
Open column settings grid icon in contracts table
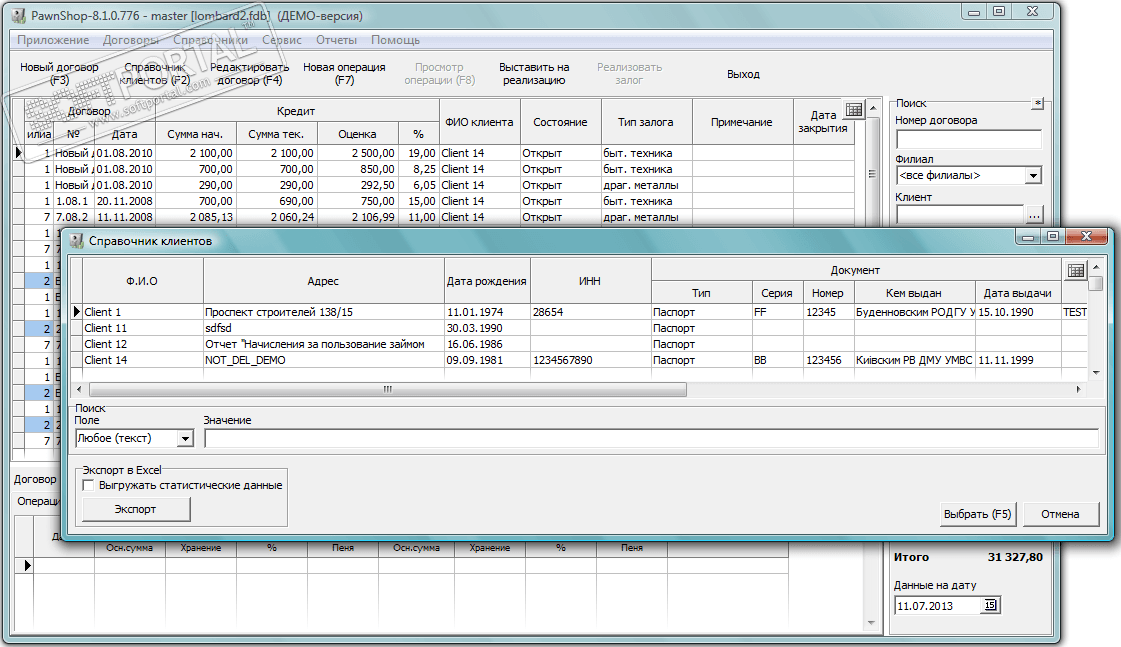pos(854,109)
